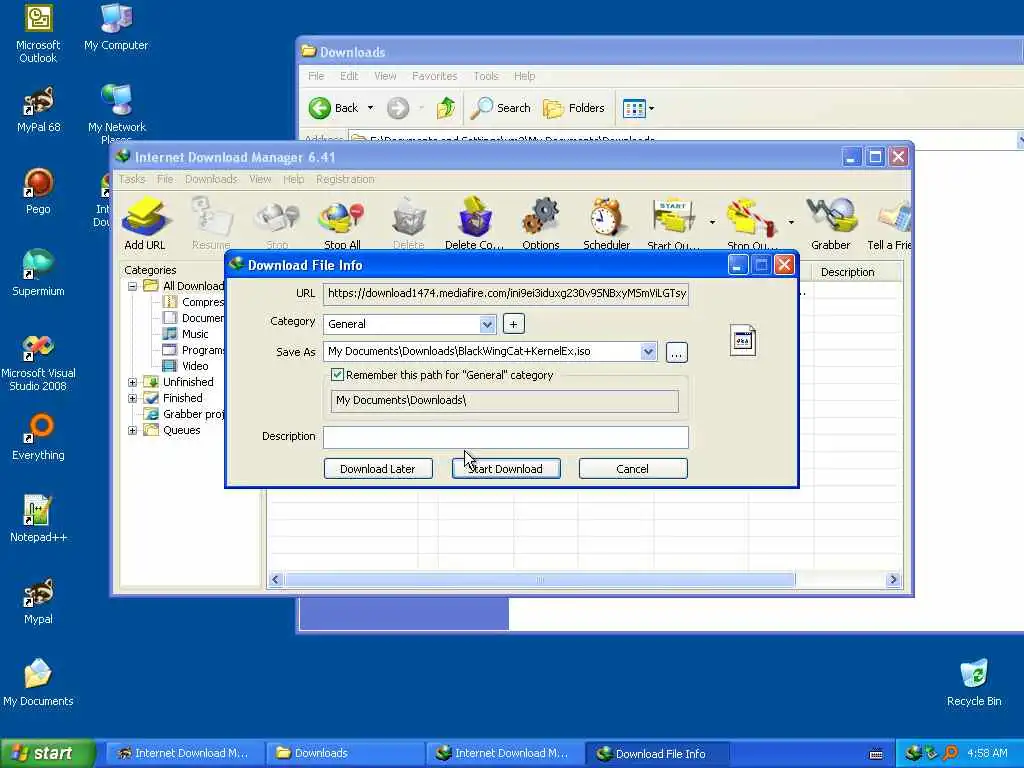1024x768 pixels.
Task: Click the Cancel button in dialog
Action: 633,469
